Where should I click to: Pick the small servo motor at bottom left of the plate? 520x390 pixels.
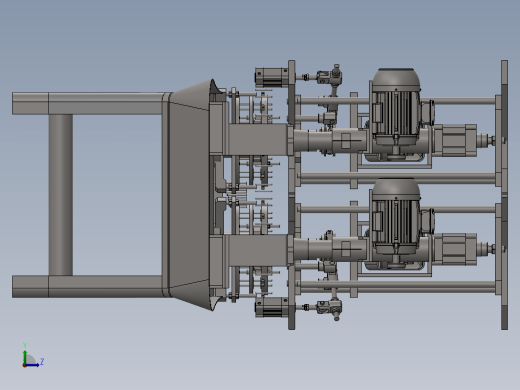pyautogui.click(x=271, y=307)
